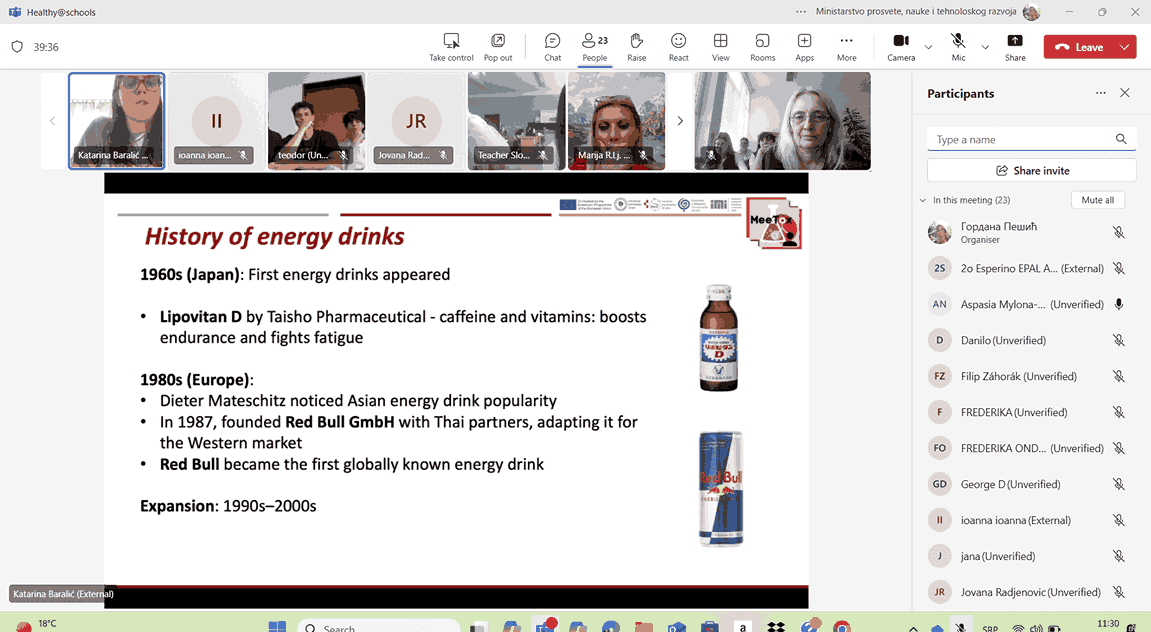Collapse the In this meeting (23) section
Screen dimensions: 1151x632
923,200
